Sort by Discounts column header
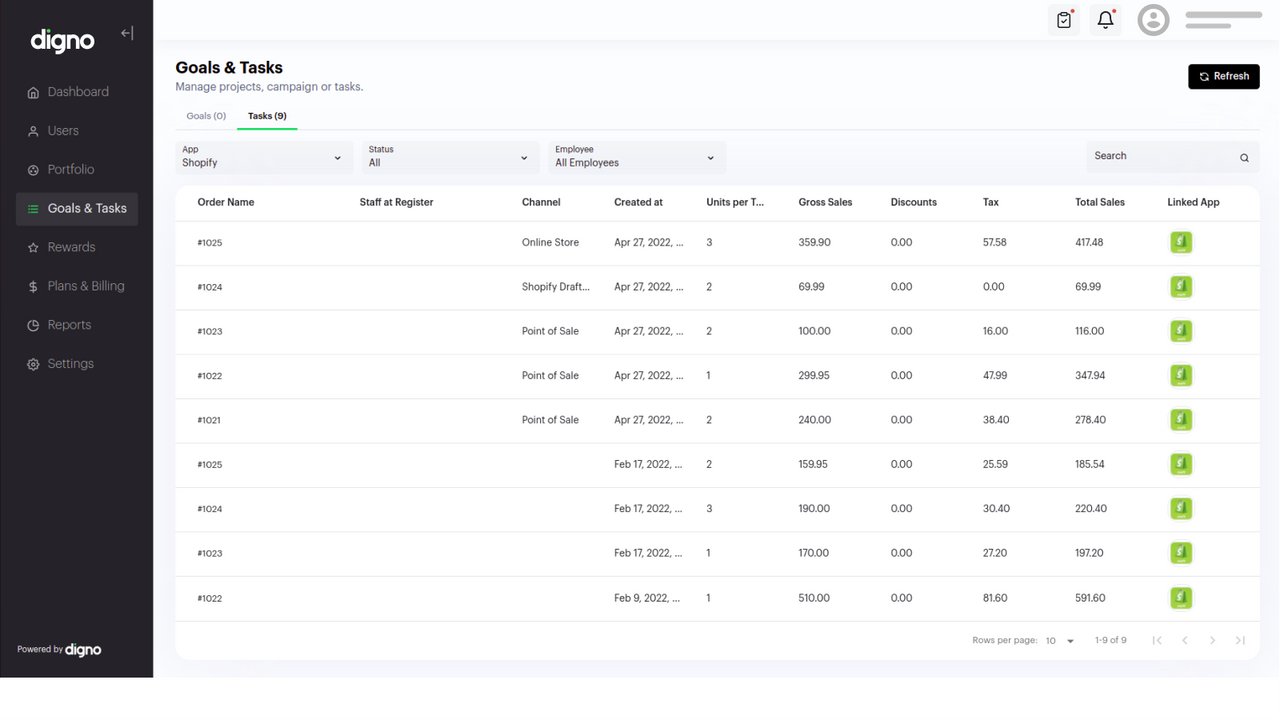 (x=914, y=202)
